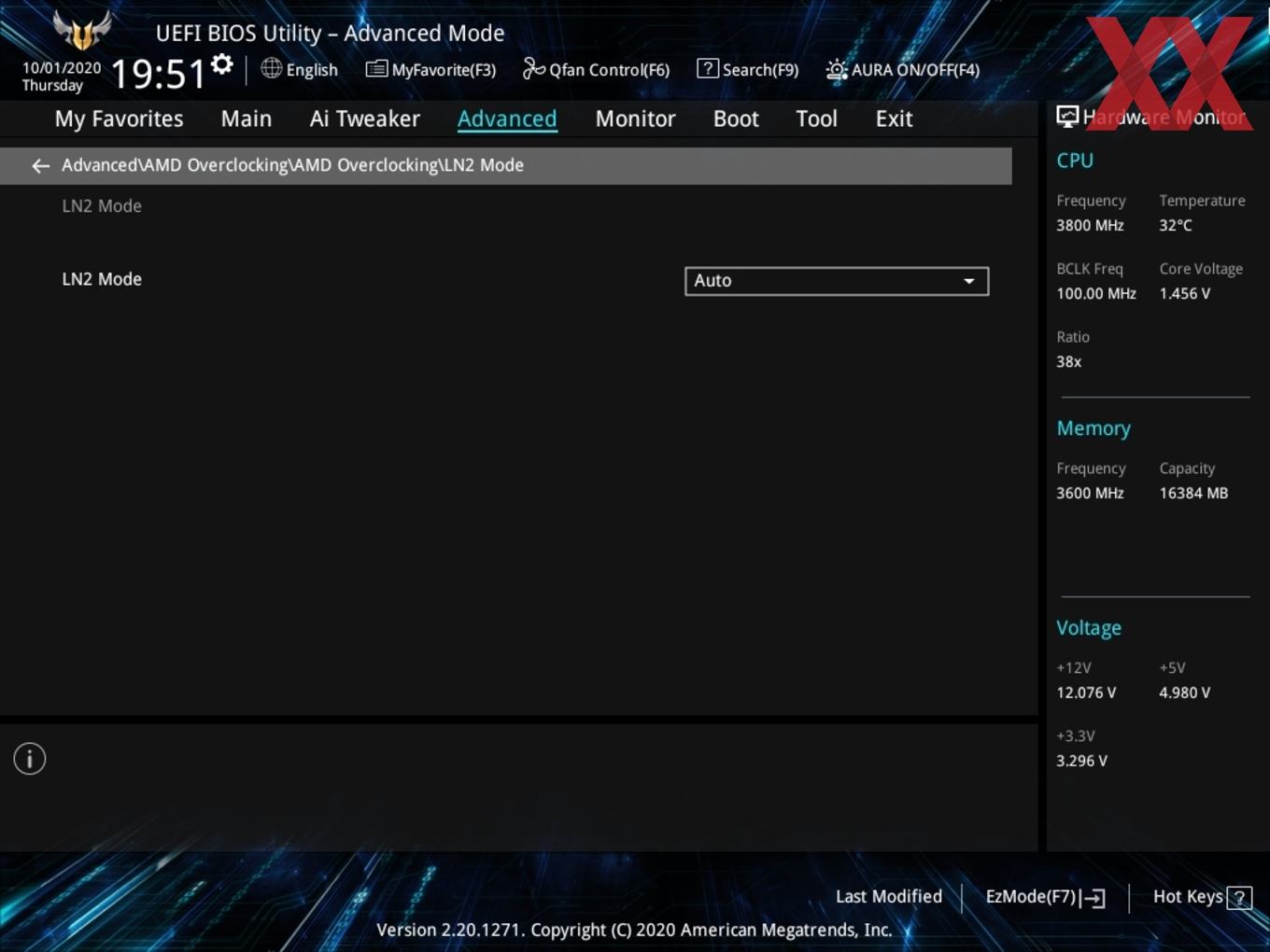Click the TUF logo emblem
The height and width of the screenshot is (952, 1270).
pyautogui.click(x=82, y=30)
